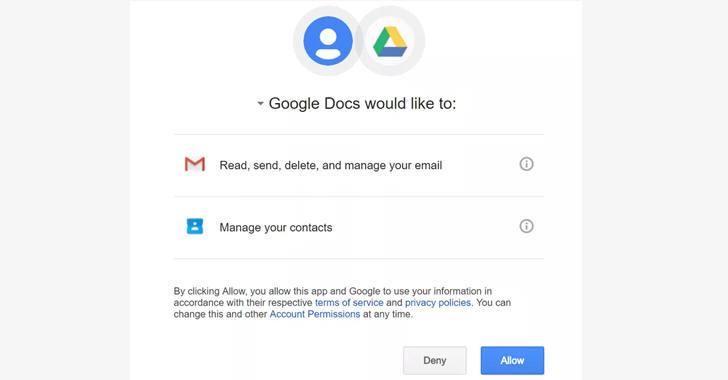Screen dimensions: 728x380
Task: Click the gray margin left of dialog
Action: point(65,190)
